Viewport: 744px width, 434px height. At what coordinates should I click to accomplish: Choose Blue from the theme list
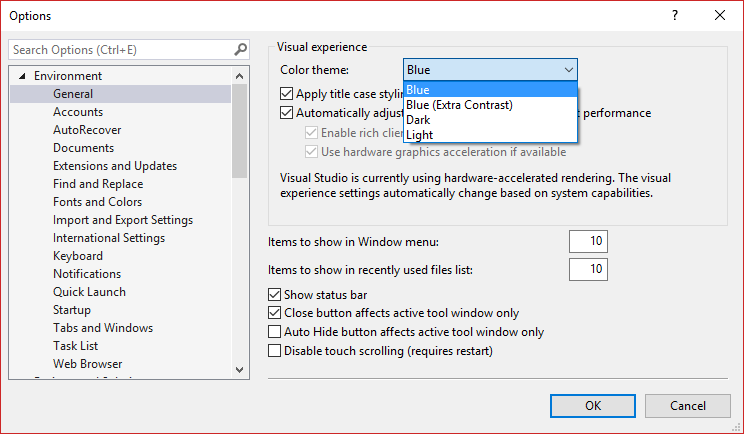tap(490, 90)
